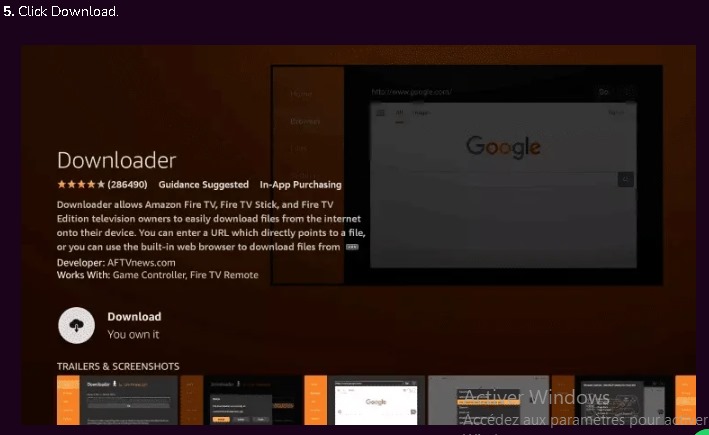Click the Guidance Suggested label
Screen dimensions: 709x435
[204, 185]
